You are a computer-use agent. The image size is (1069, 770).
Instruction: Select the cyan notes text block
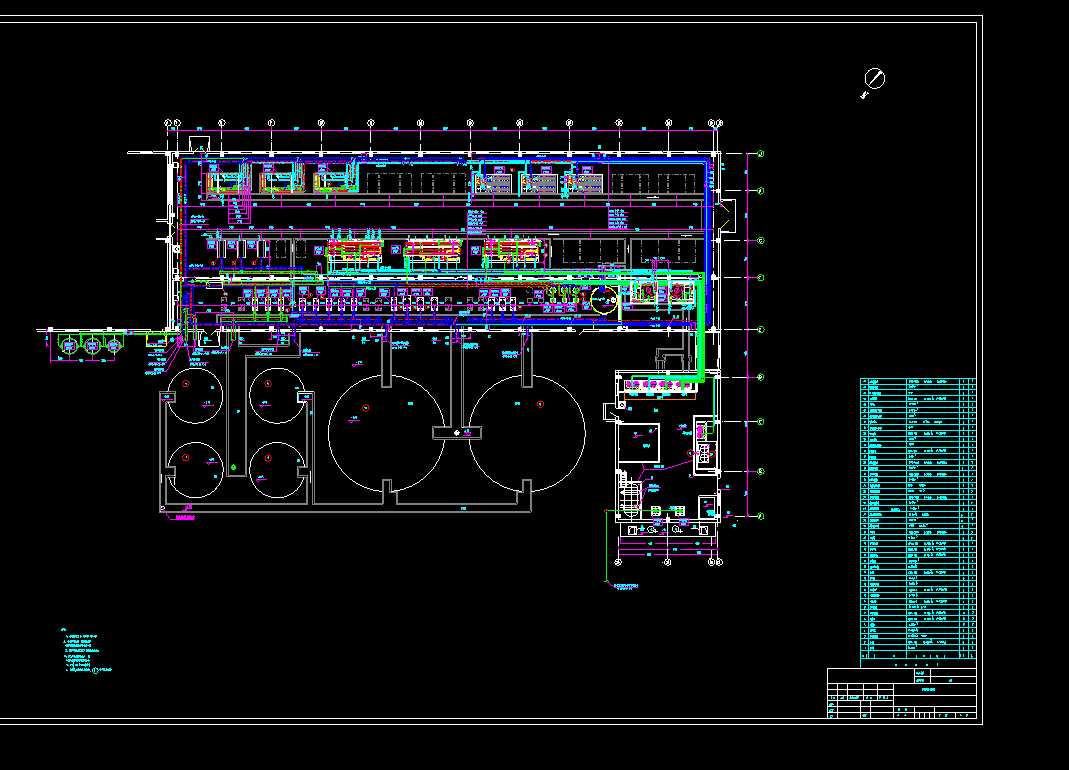click(86, 651)
